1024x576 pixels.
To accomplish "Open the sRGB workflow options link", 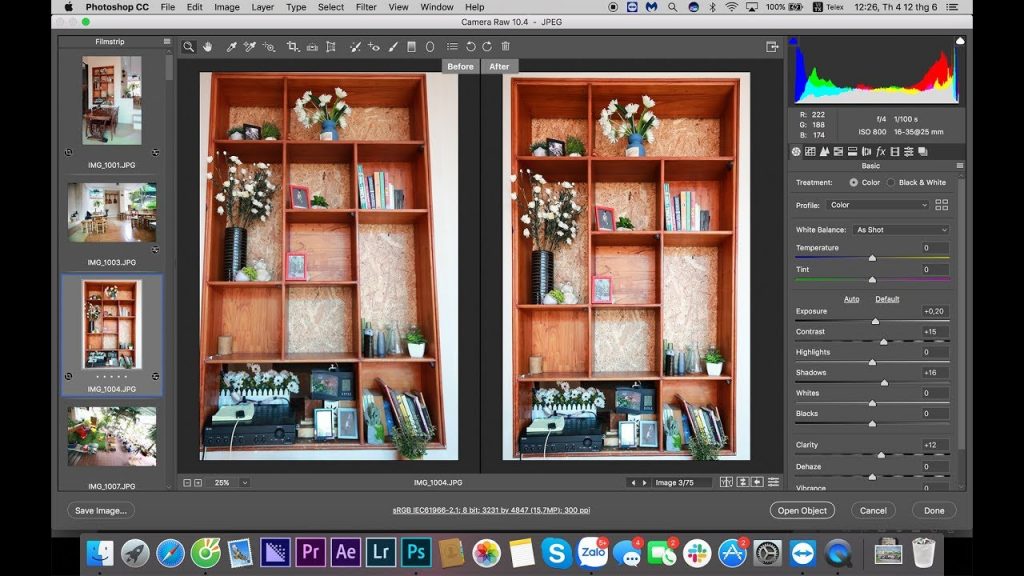I will point(491,510).
